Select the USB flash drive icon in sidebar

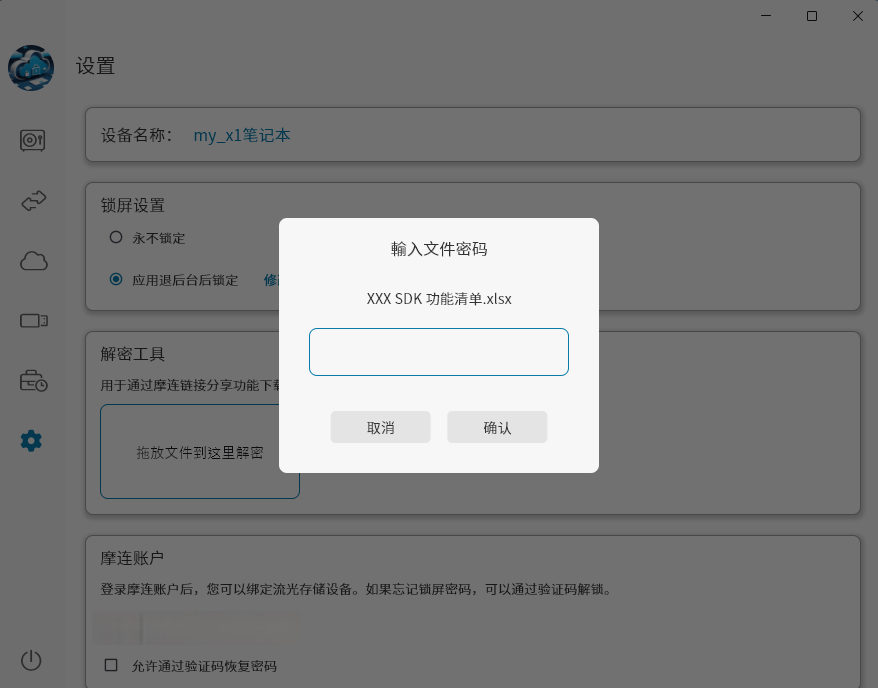(31, 320)
